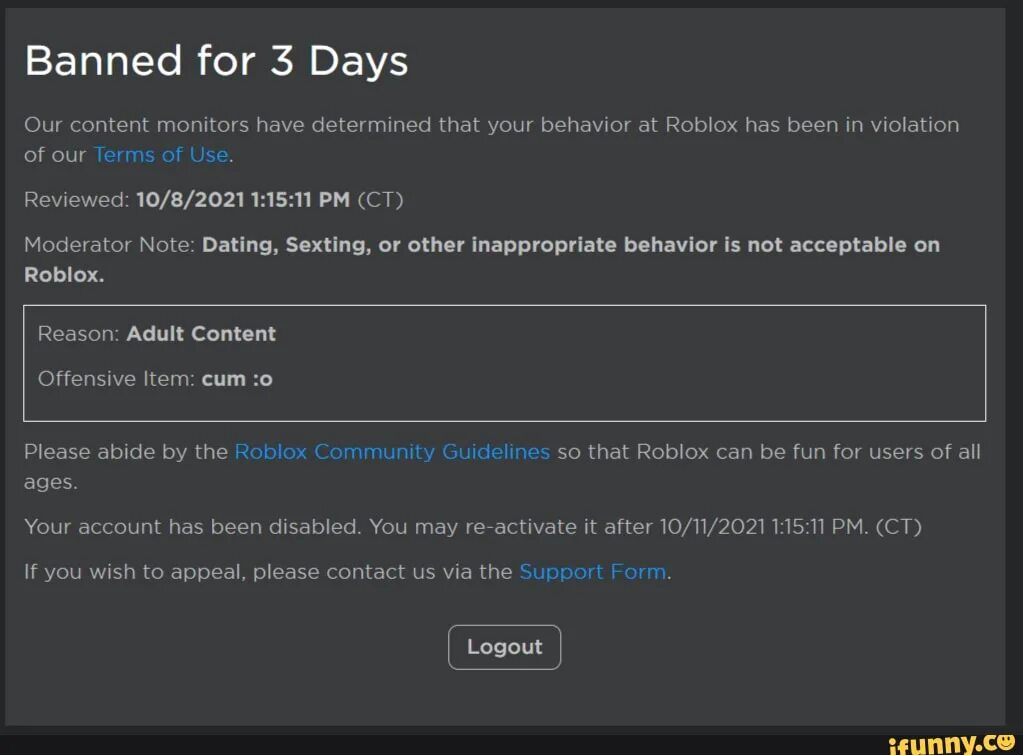
Task: Click the bold moderator note about dating and sexting
Action: [x=570, y=245]
